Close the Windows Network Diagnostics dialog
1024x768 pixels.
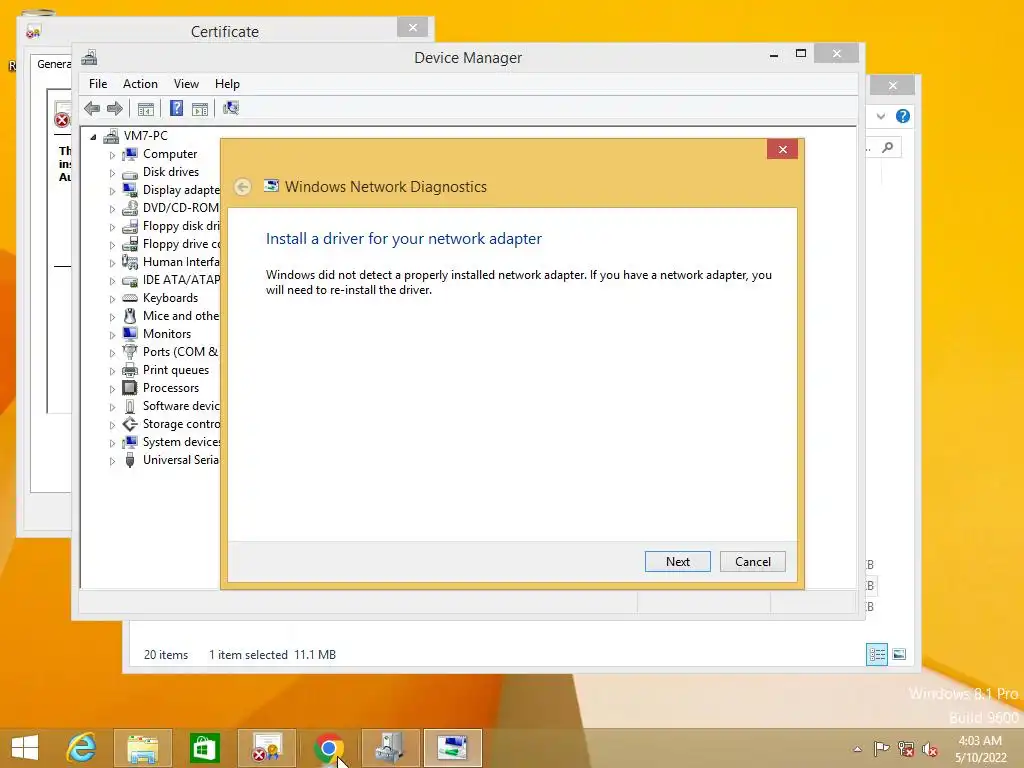tap(782, 150)
